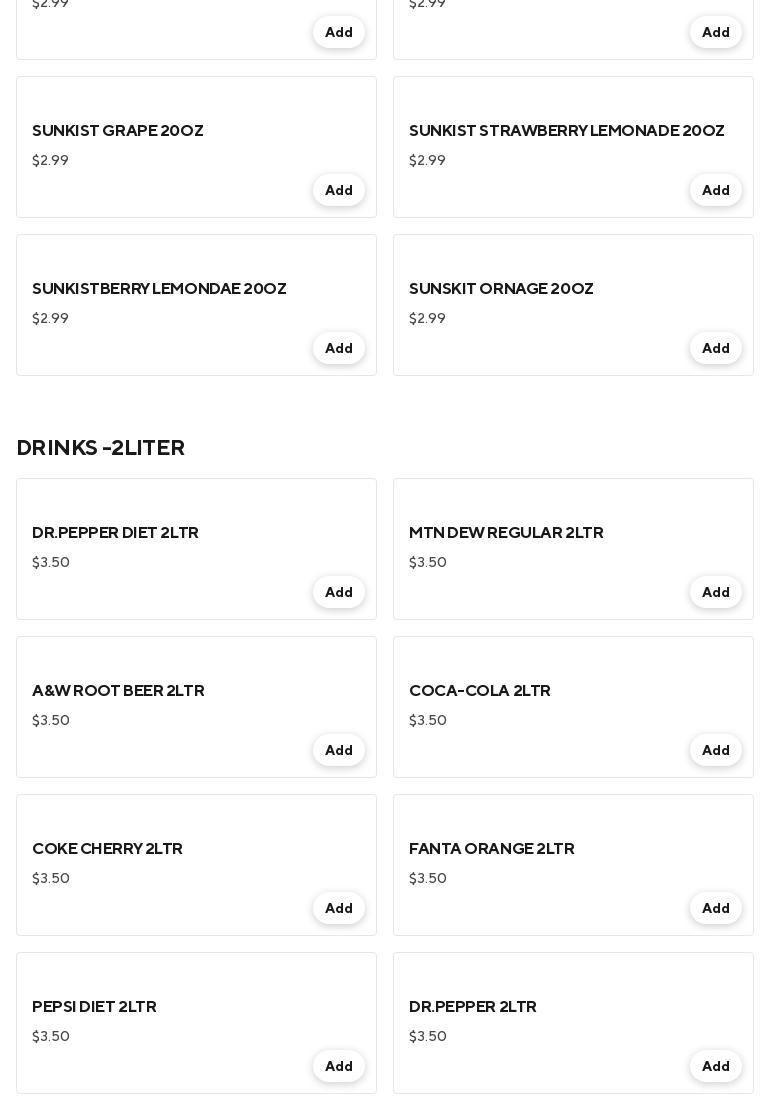Add Coke Cherry 2LTR to cart
Viewport: 770px width, 1096px height.
click(x=339, y=909)
